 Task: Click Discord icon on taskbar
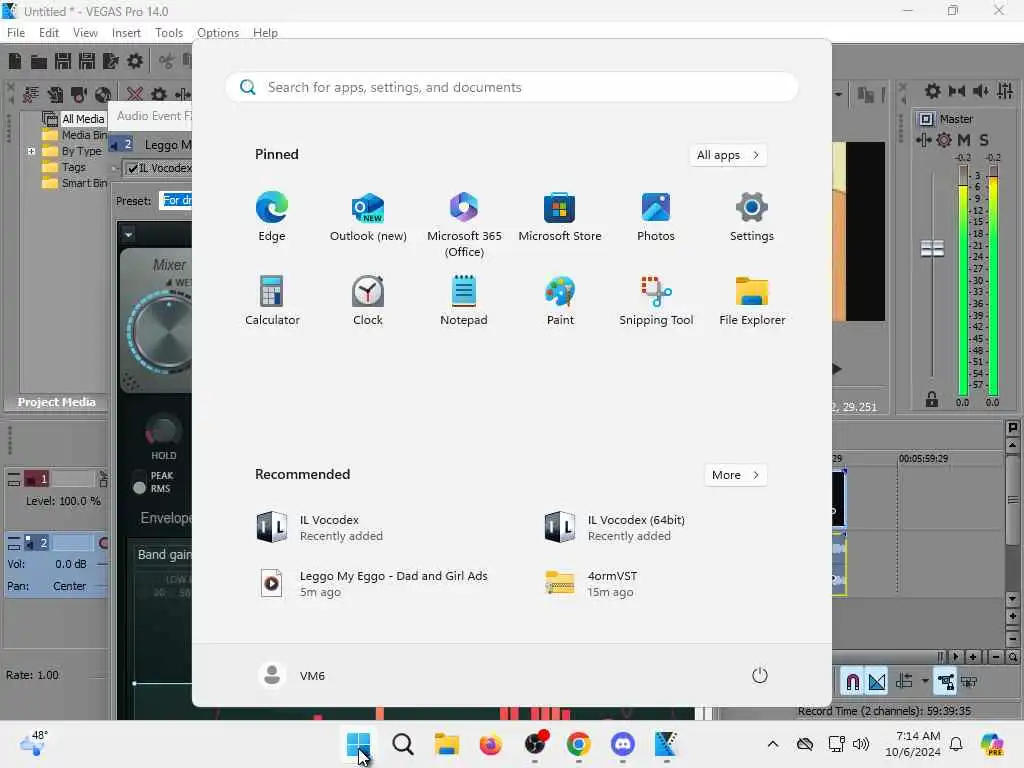click(622, 744)
